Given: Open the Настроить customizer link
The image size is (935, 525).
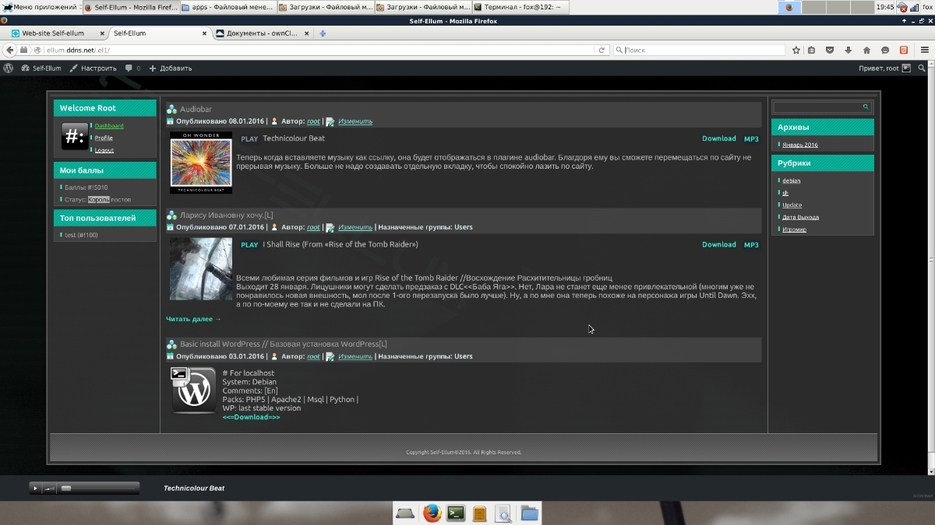Looking at the screenshot, I should pyautogui.click(x=93, y=68).
